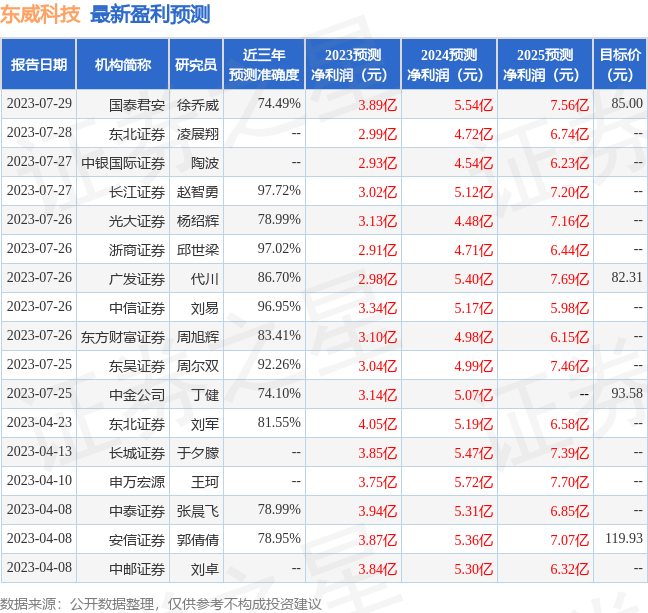
Task: Select researcher 郭倩倩
Action: (198, 540)
